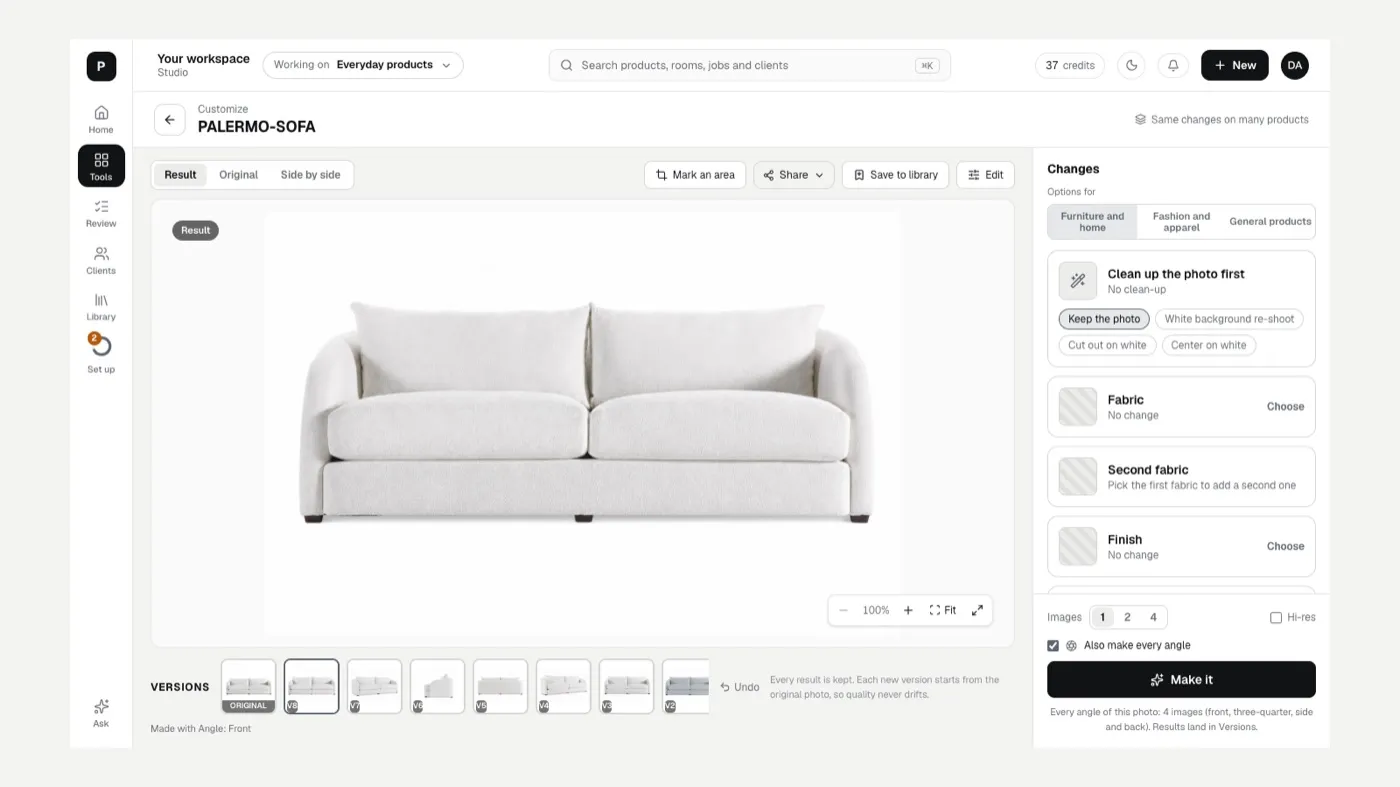Image resolution: width=1400 pixels, height=787 pixels.
Task: Select Fashion and apparel options tab
Action: [x=1181, y=222]
